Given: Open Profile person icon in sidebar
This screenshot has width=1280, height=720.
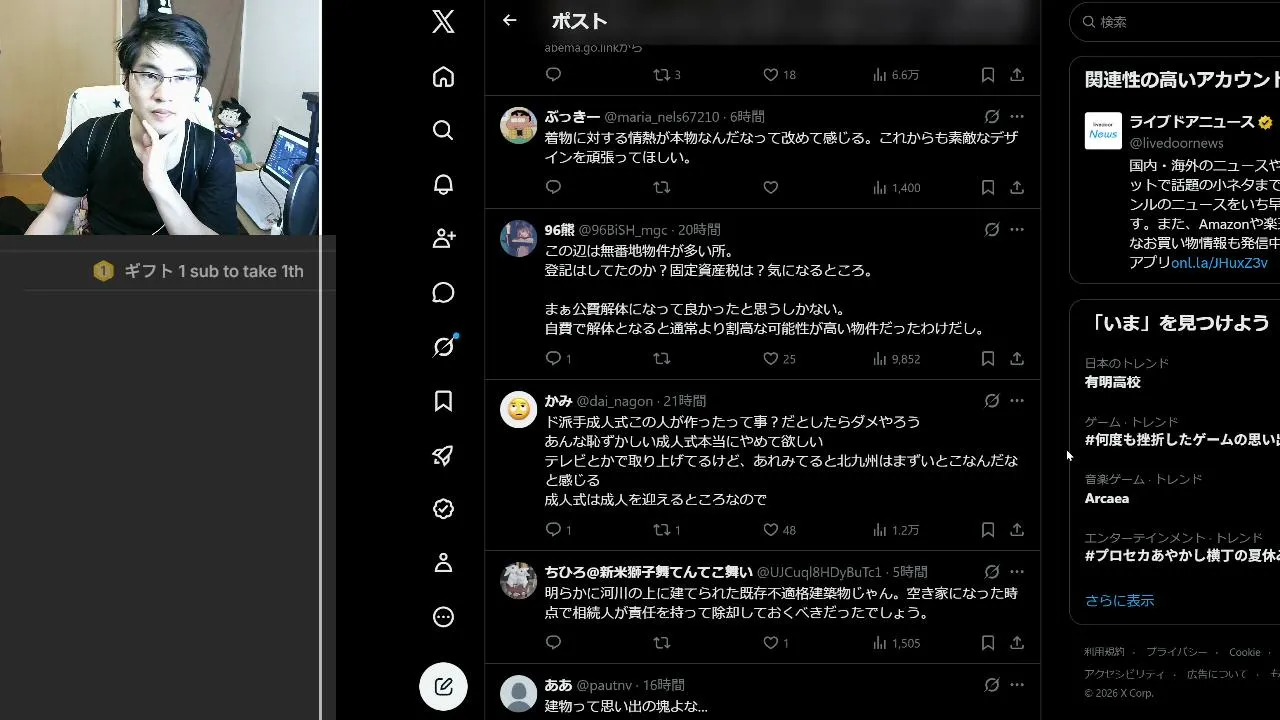Looking at the screenshot, I should pos(443,563).
